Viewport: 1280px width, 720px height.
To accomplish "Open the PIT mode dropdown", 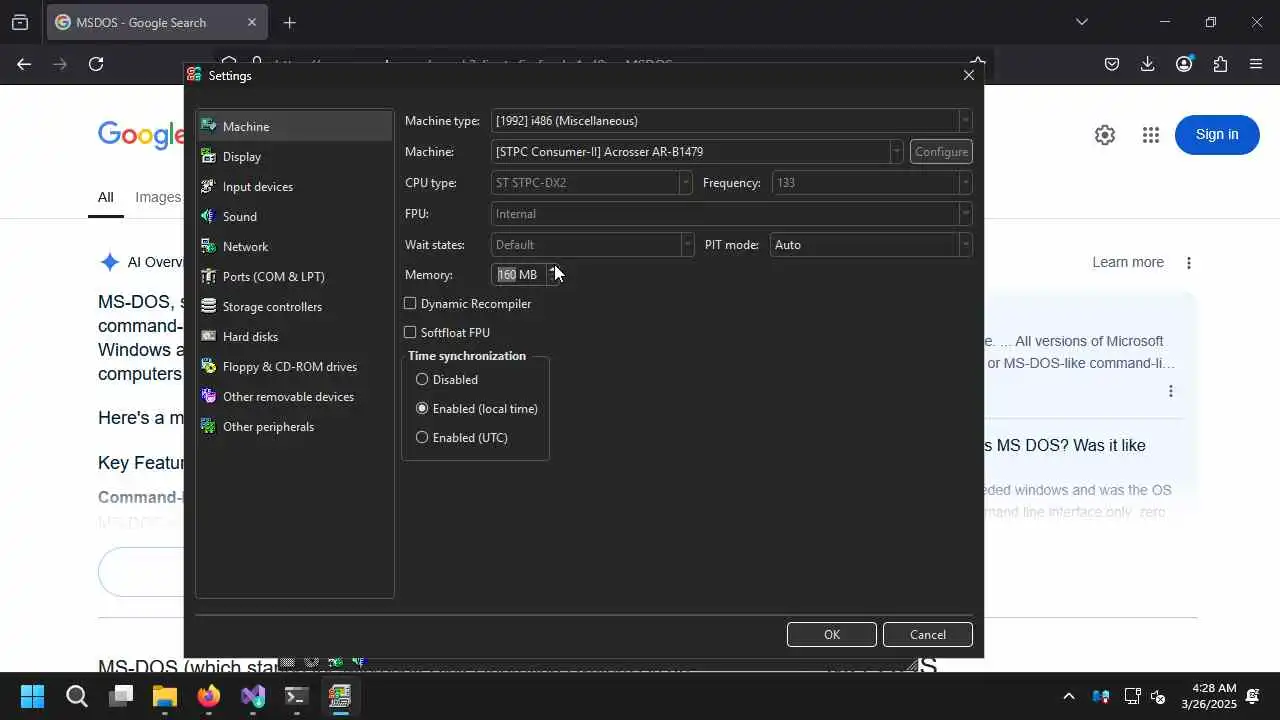I will coord(872,245).
